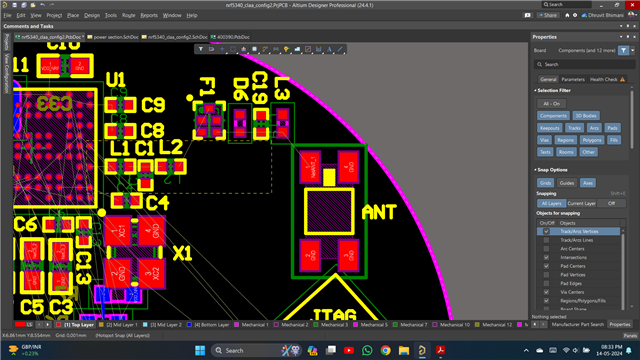Viewport: 640px width, 360px height.
Task: Select Current Layer snapping mode
Action: point(581,203)
